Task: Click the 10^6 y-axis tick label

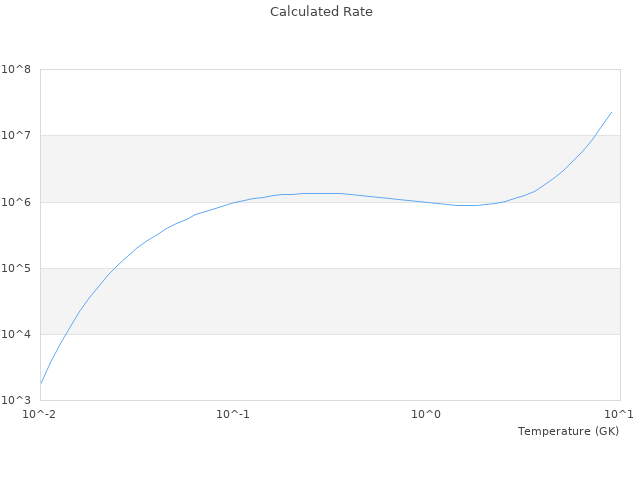Action: [16, 202]
